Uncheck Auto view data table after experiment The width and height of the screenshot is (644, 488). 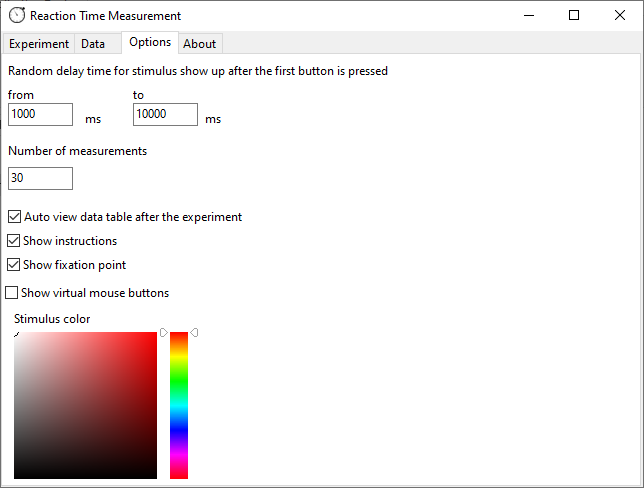[x=14, y=216]
